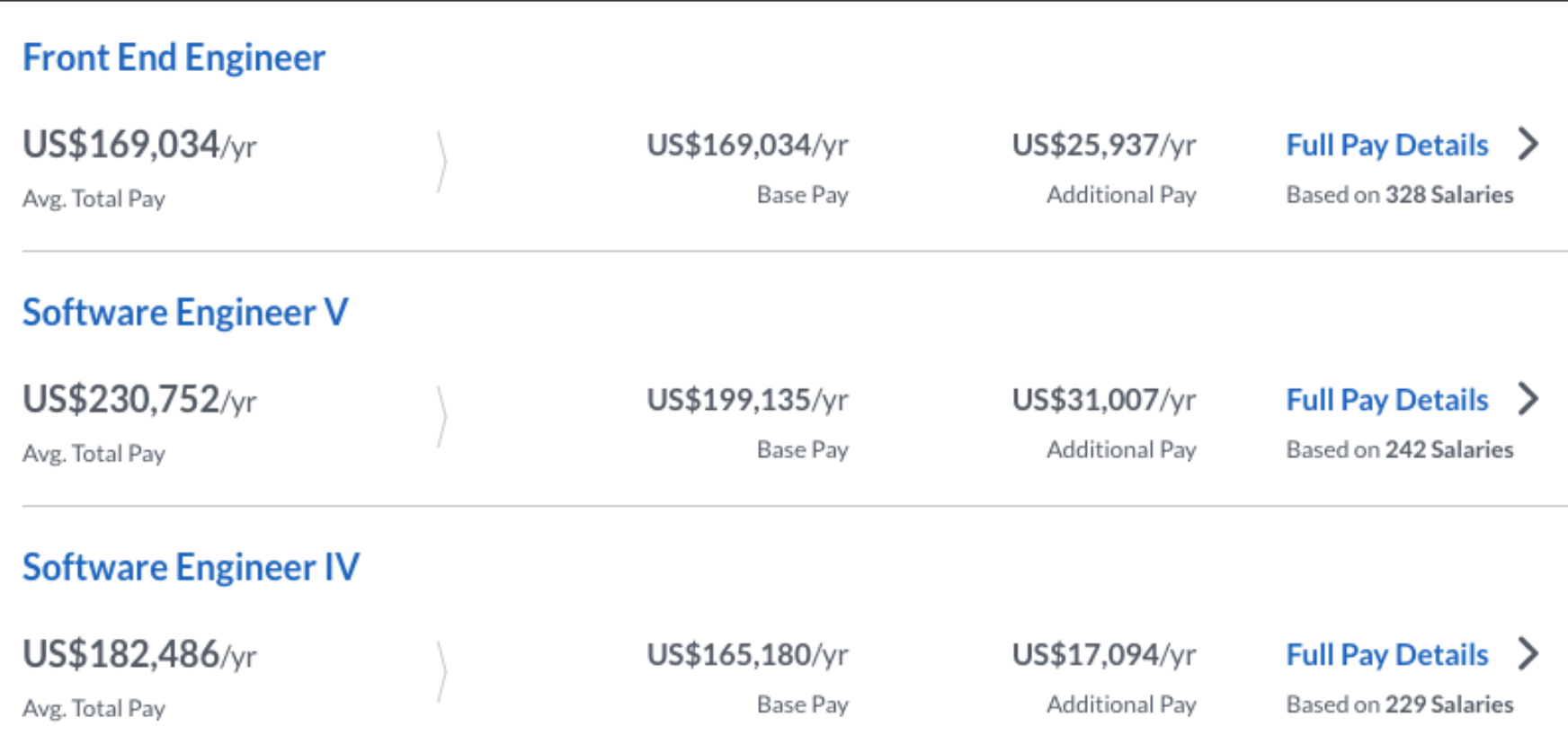Open the Software Engineer V job title
Screen dimensions: 1568x753
[x=185, y=313]
